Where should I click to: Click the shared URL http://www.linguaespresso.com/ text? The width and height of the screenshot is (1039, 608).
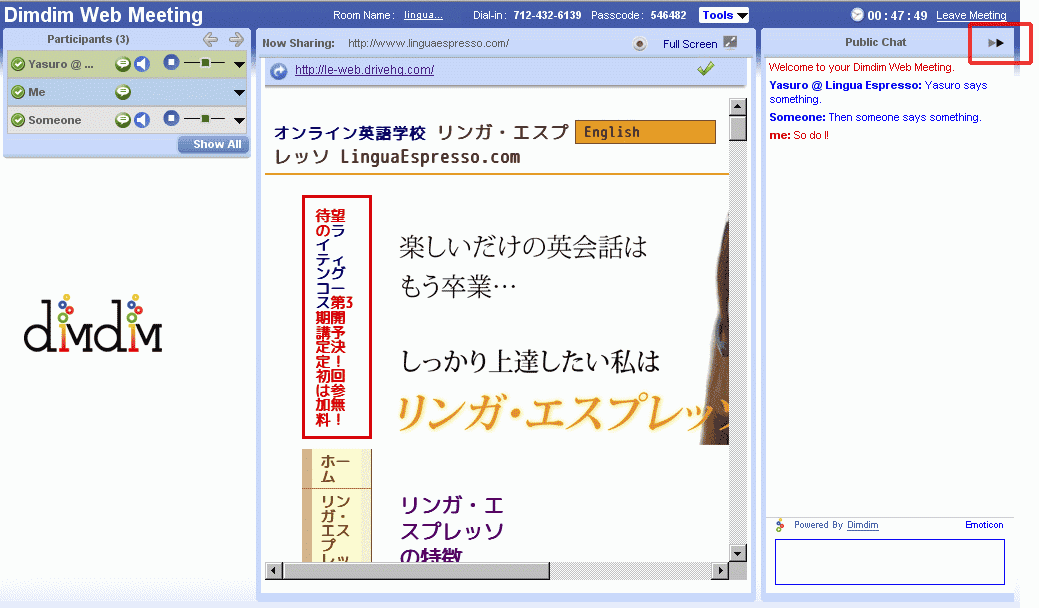point(429,44)
